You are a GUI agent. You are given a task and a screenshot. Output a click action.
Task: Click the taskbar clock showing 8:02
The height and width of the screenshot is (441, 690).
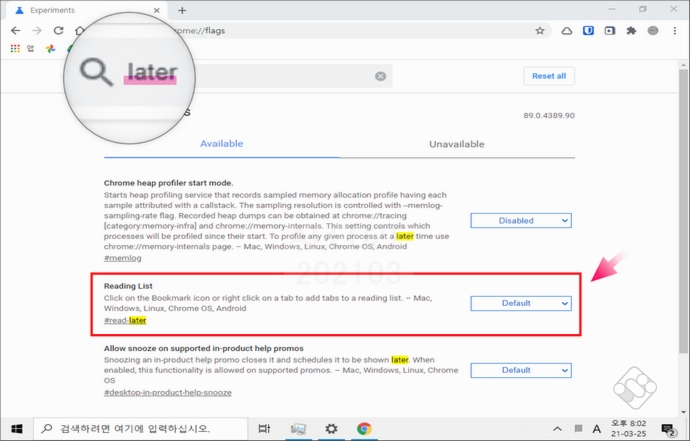click(628, 428)
